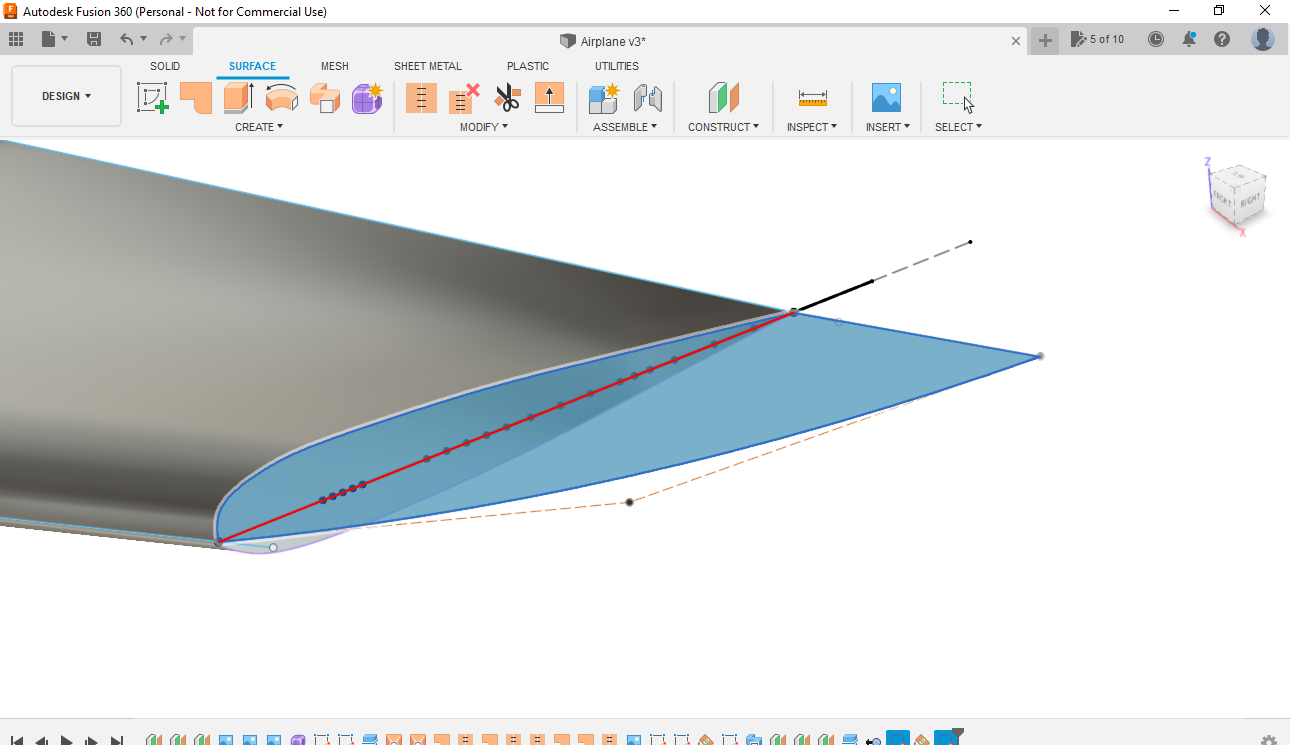Viewport: 1290px width, 745px height.
Task: Select the Untrim tool with red X
Action: [x=461, y=97]
